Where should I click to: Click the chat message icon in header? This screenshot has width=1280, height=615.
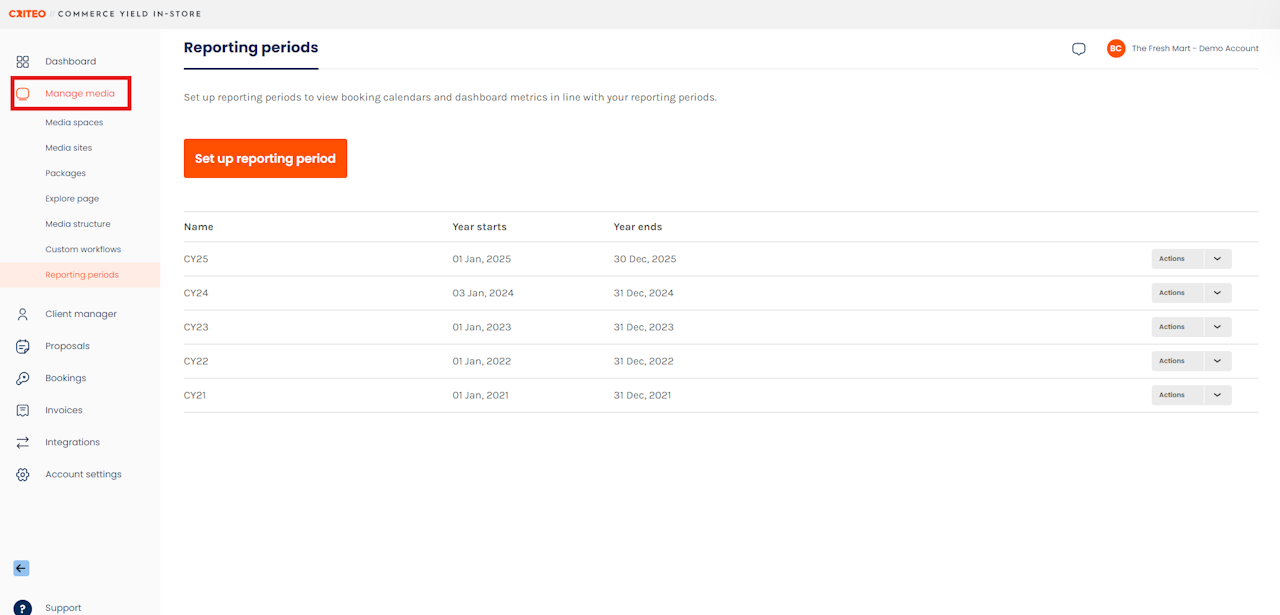click(x=1079, y=49)
